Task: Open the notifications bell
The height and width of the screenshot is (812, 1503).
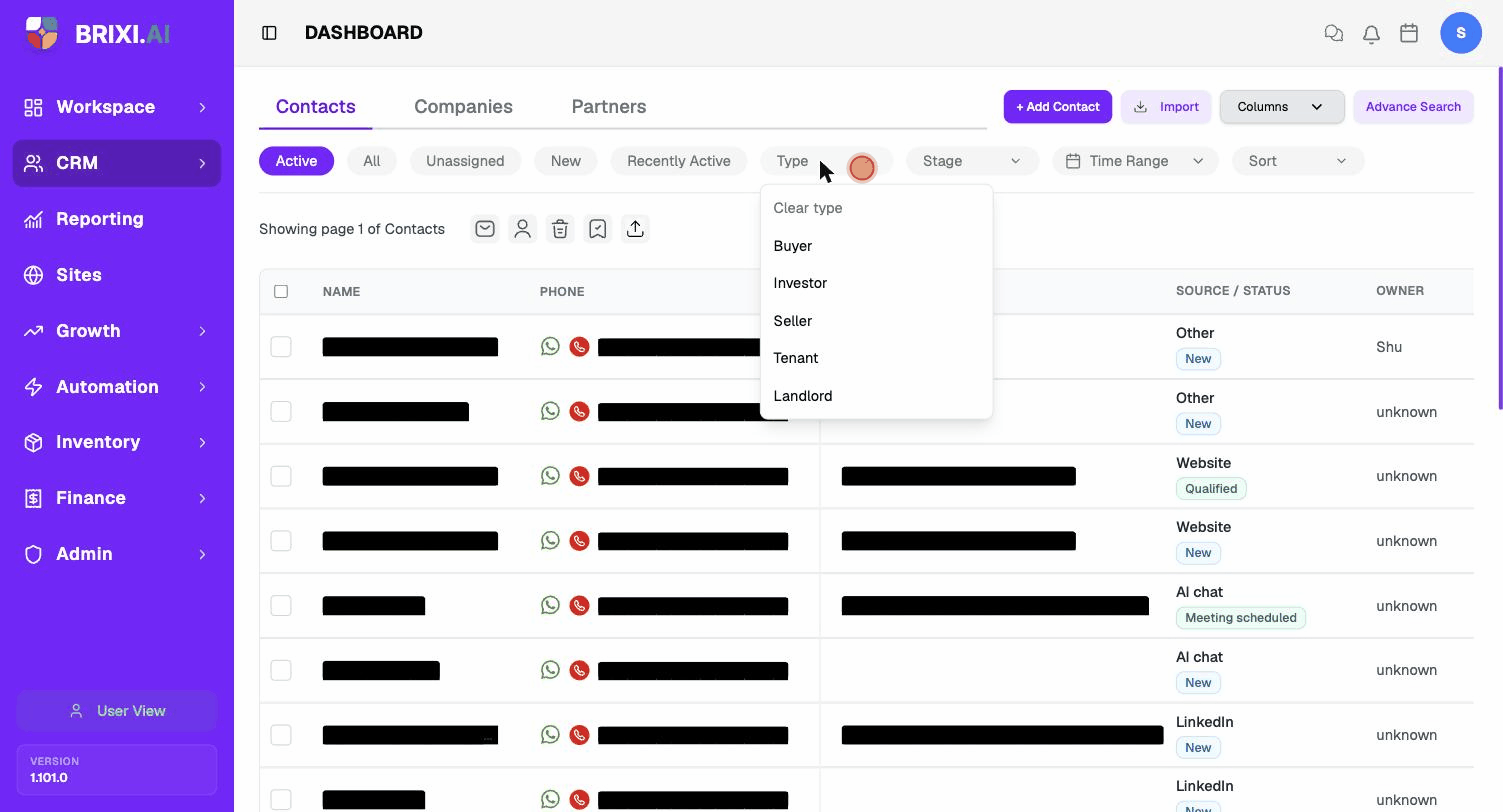Action: tap(1371, 33)
